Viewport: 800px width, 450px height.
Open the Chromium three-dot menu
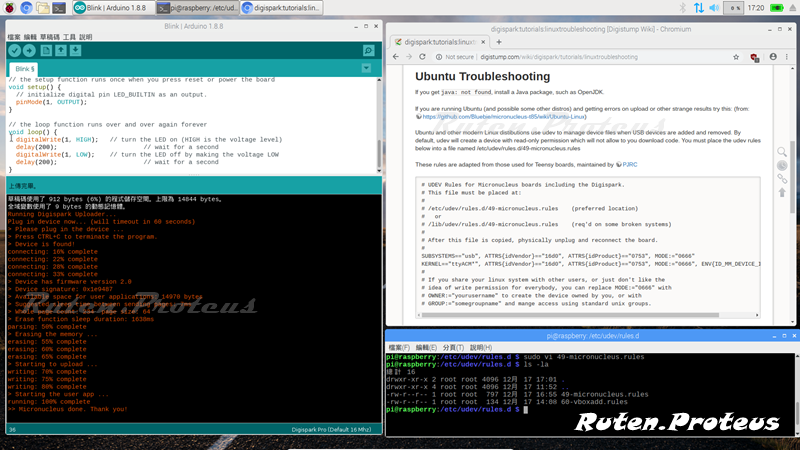787,57
